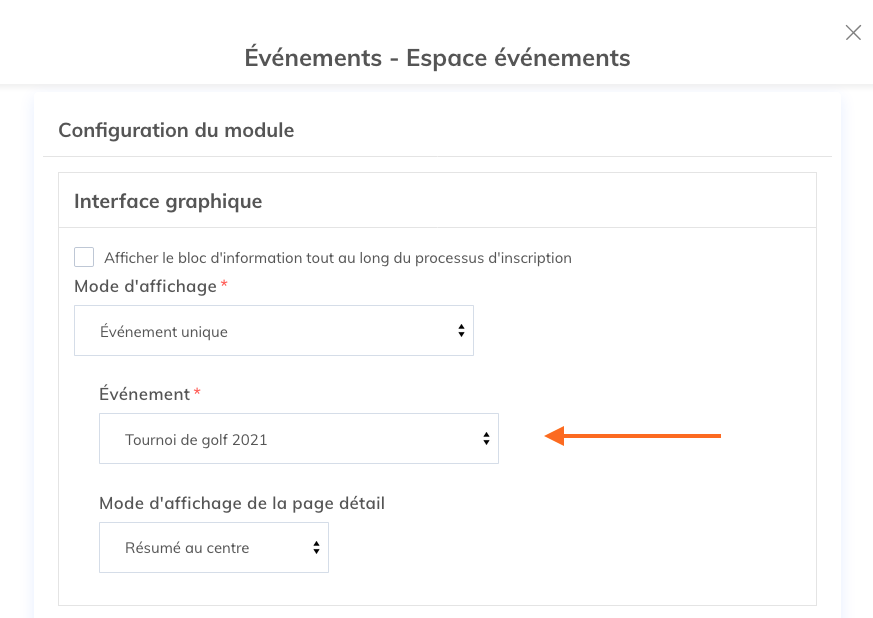Select the dialog title Événements - Espace événements
873x618 pixels.
click(437, 58)
